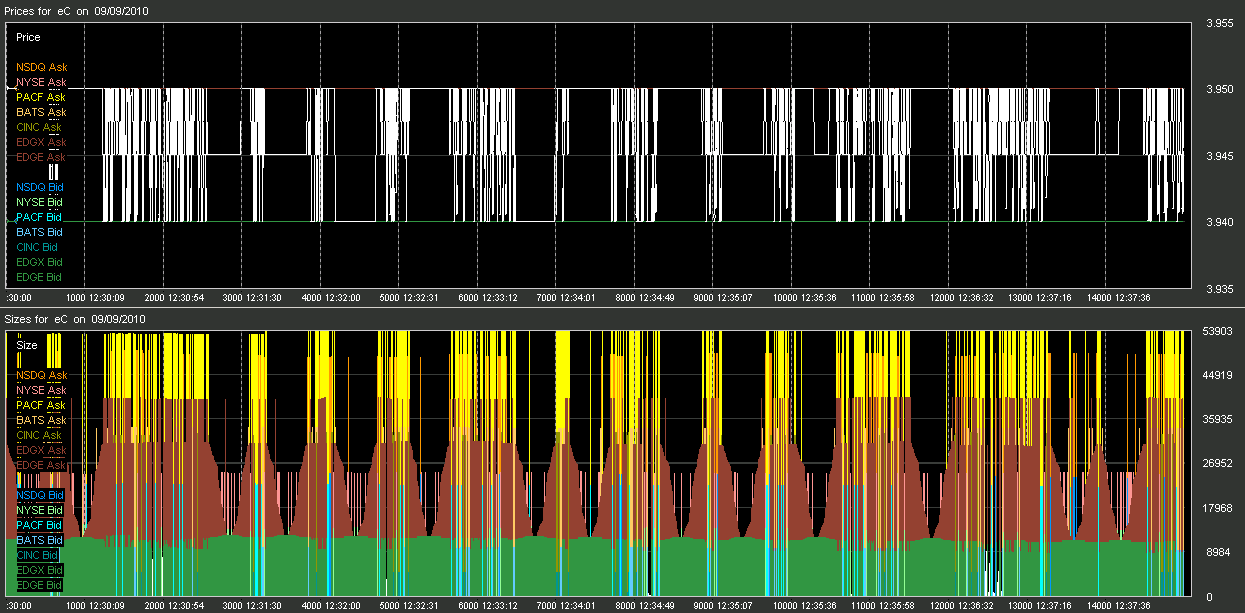Choose EDGX Bid legend entry in Sizes chart
The width and height of the screenshot is (1245, 613).
point(39,570)
